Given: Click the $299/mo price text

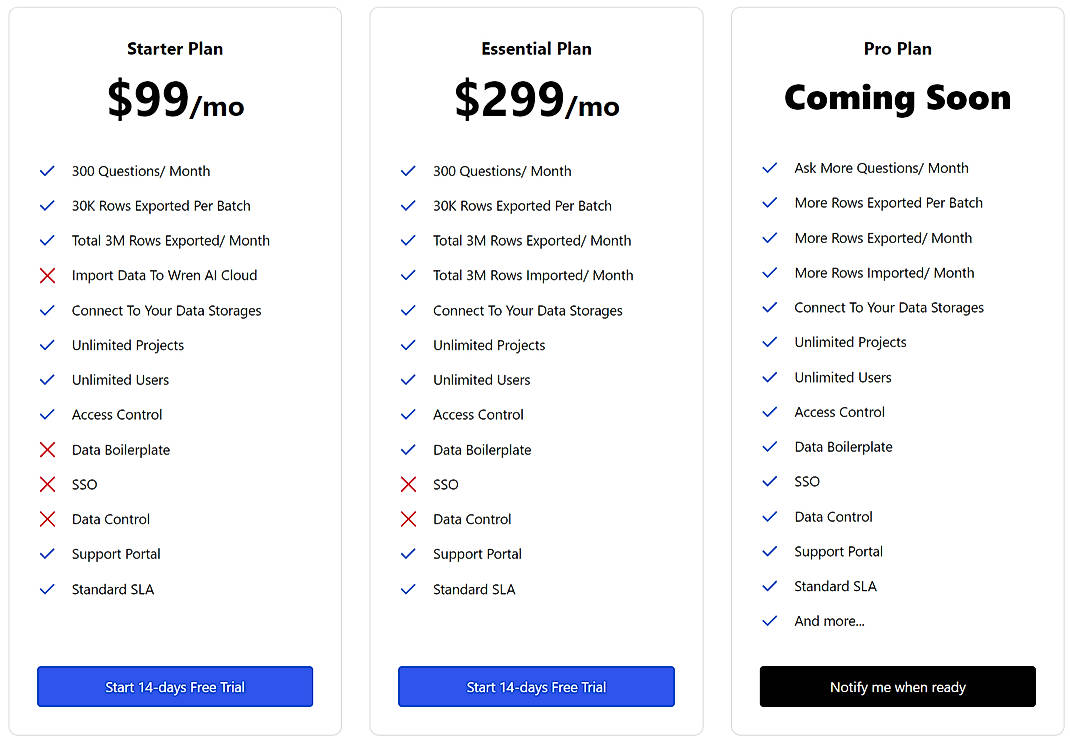Looking at the screenshot, I should click(536, 103).
